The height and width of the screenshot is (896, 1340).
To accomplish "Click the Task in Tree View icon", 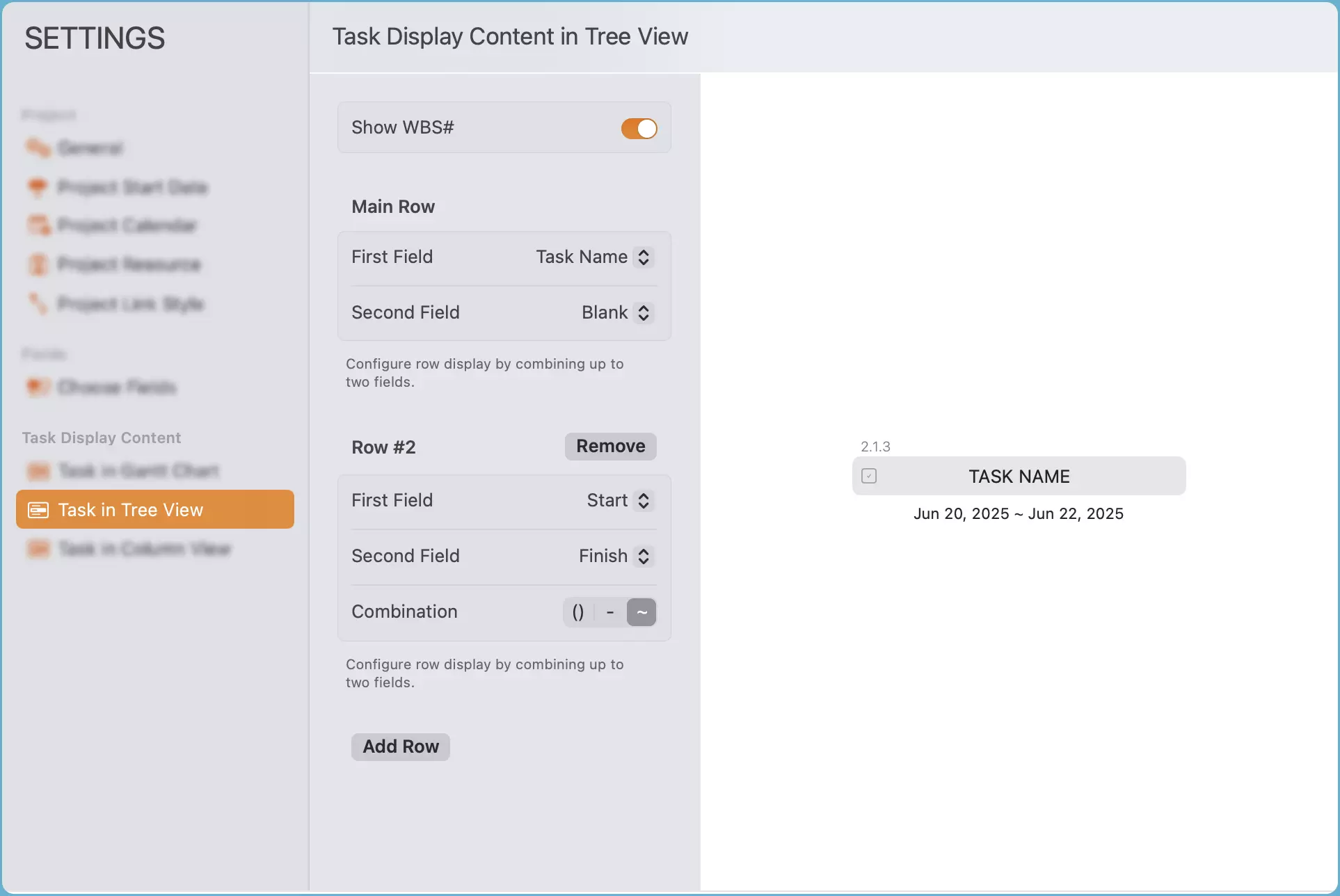I will coord(38,510).
